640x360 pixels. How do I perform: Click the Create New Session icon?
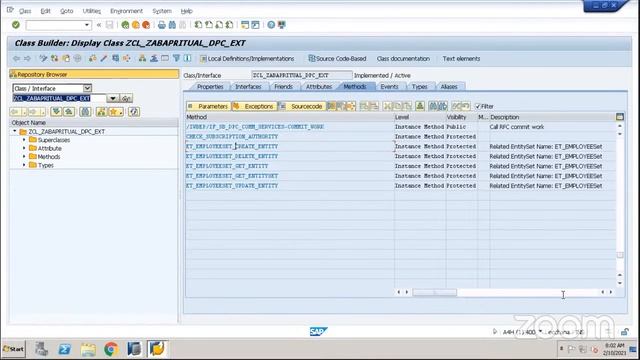pyautogui.click(x=245, y=25)
